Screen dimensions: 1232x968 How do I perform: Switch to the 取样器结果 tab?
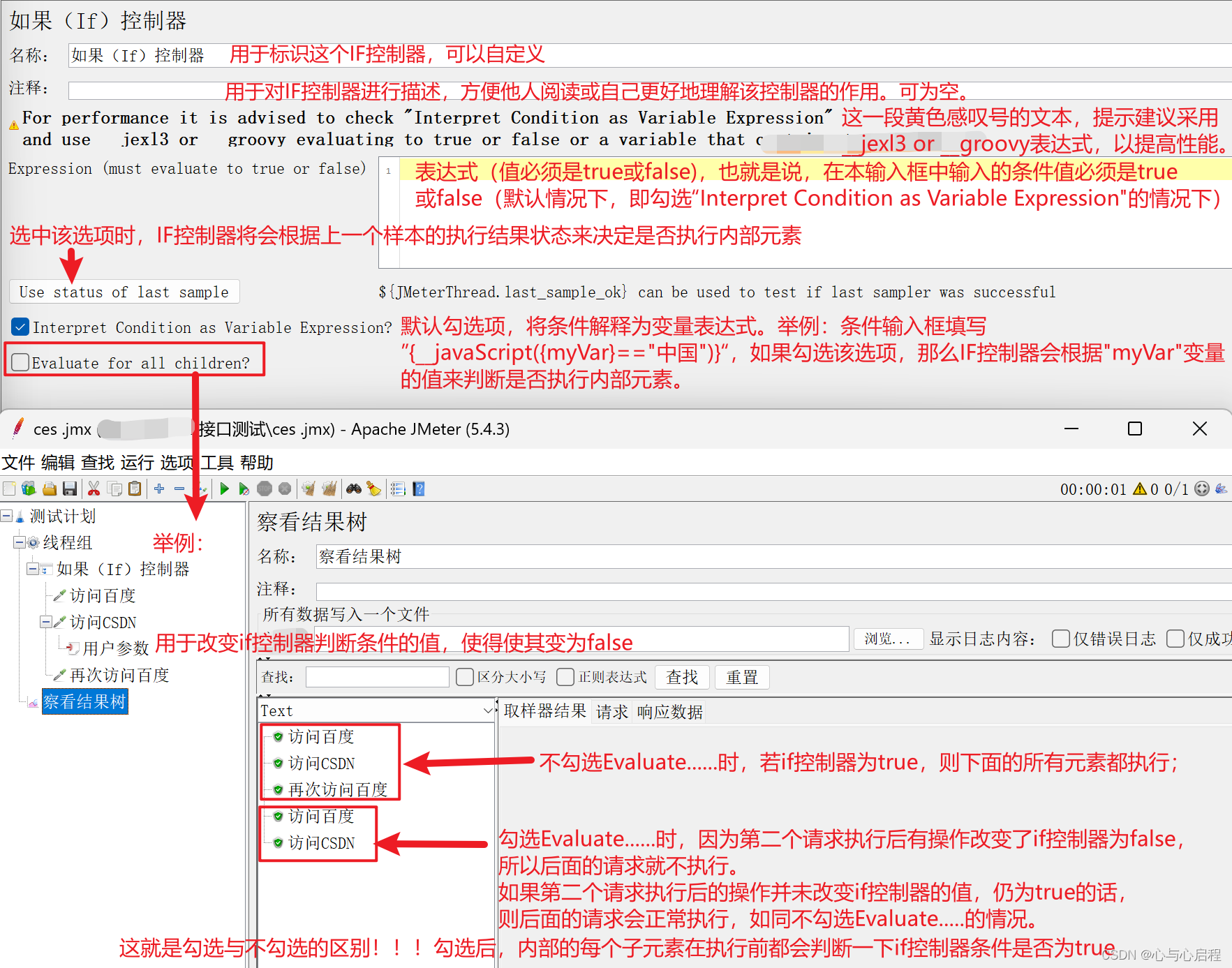coord(545,711)
